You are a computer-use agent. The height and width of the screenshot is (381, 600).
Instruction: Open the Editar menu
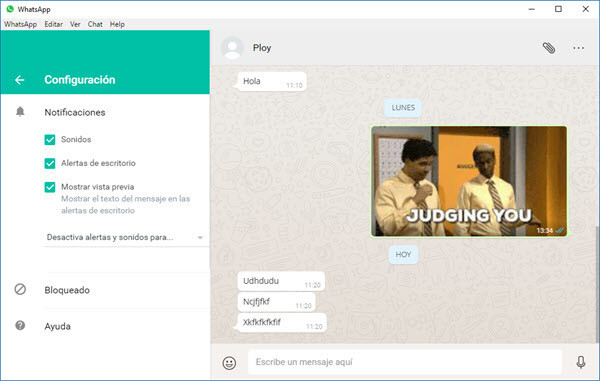[54, 24]
